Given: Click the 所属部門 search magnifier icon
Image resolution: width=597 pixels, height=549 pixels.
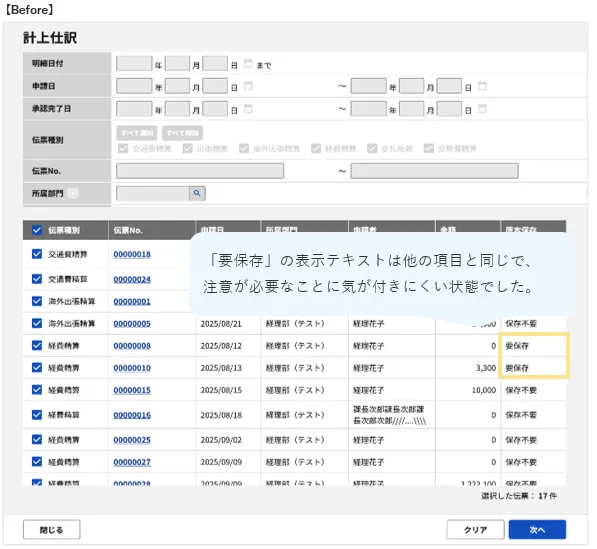Looking at the screenshot, I should point(197,193).
